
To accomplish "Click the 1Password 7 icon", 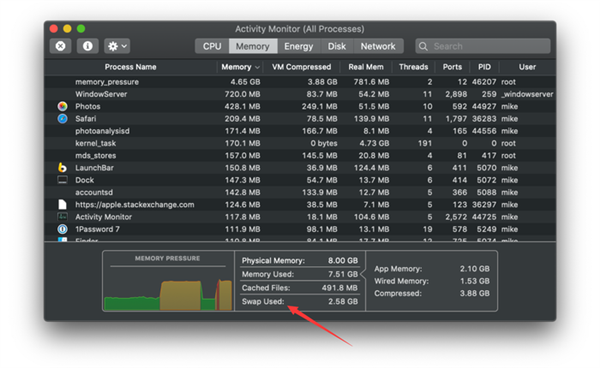I will coord(62,229).
